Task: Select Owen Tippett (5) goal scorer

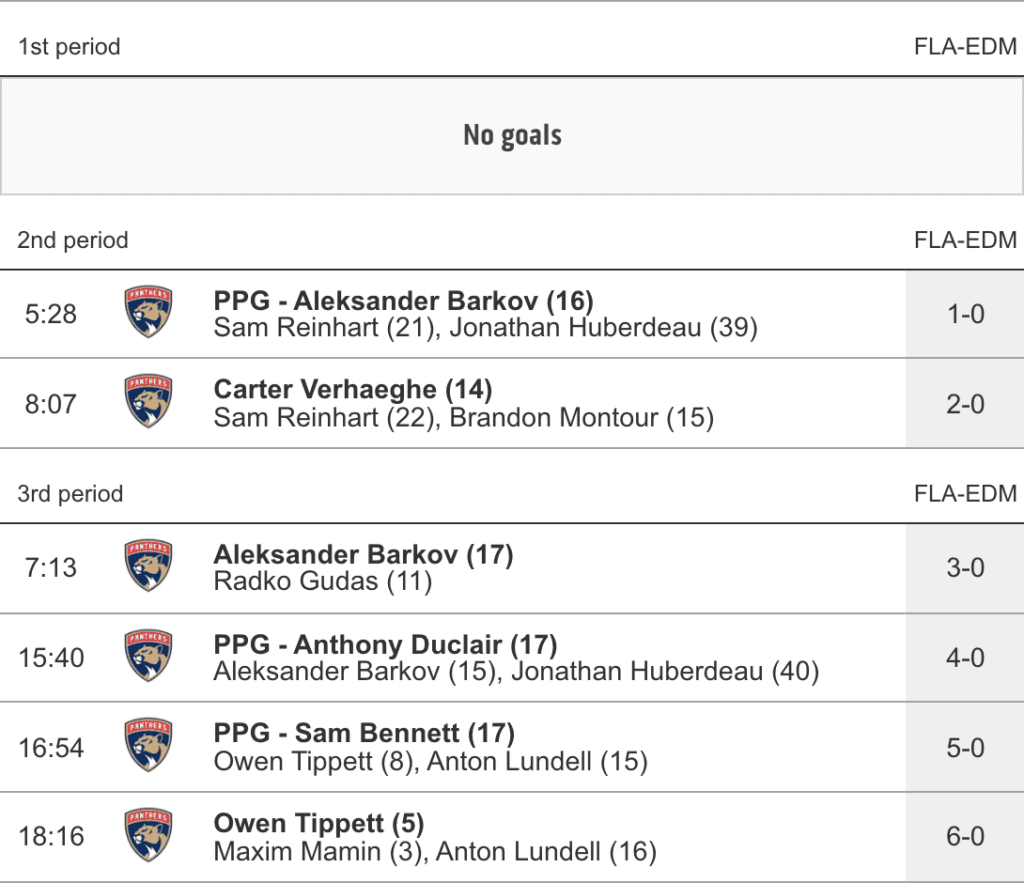Action: pyautogui.click(x=319, y=824)
